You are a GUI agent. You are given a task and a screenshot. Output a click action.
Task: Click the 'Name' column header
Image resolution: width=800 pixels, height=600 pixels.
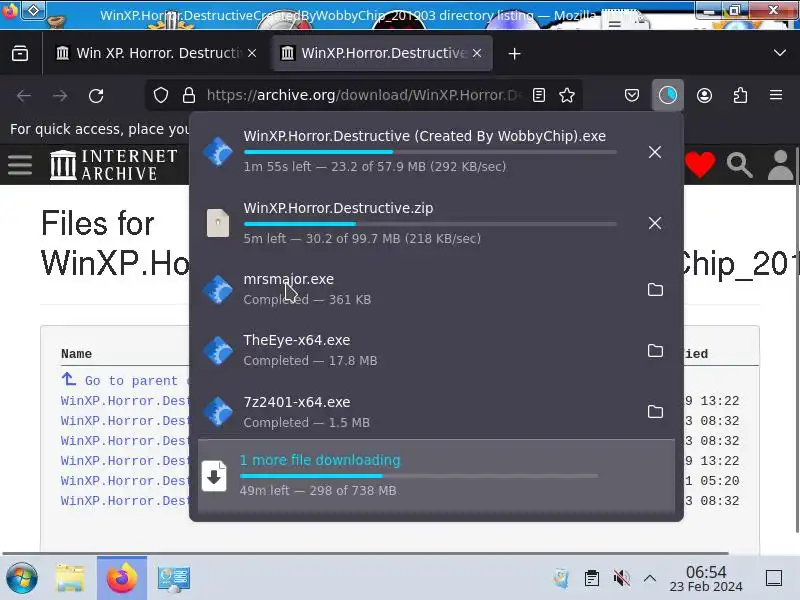[x=77, y=354]
